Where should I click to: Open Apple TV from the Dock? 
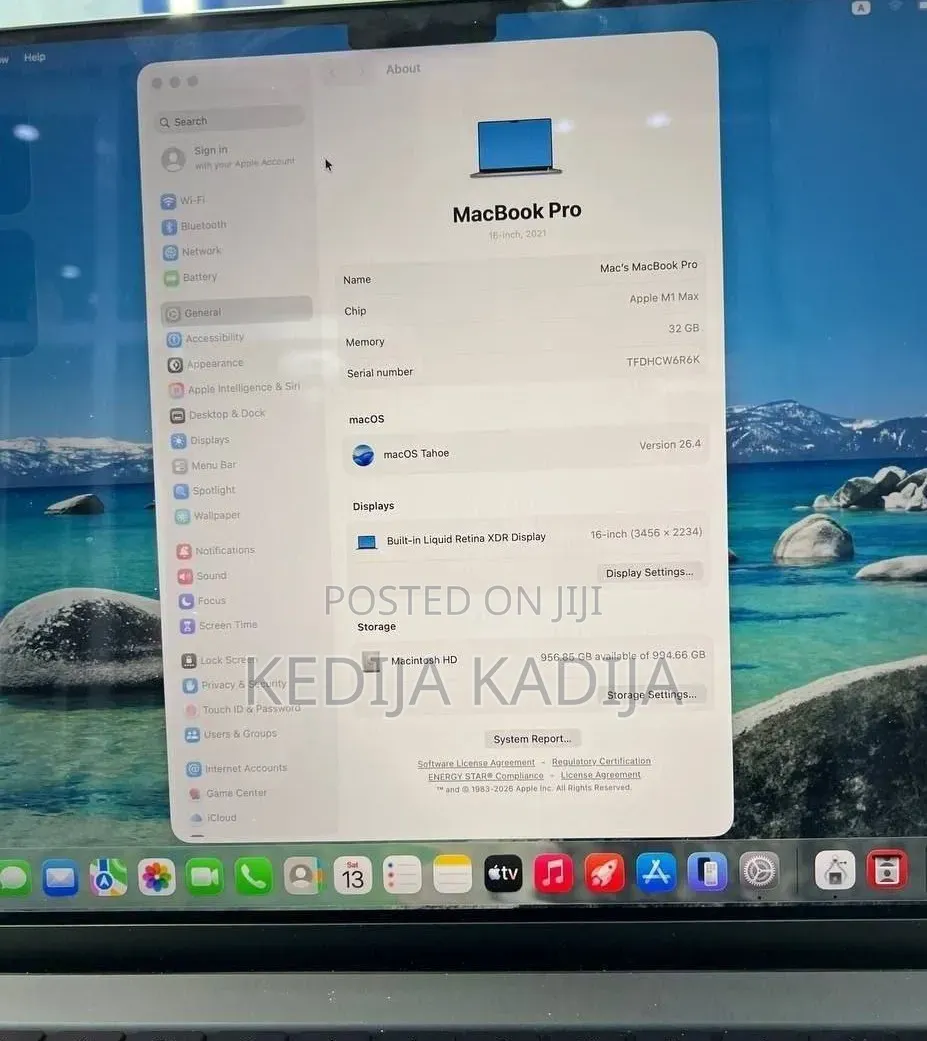[503, 873]
